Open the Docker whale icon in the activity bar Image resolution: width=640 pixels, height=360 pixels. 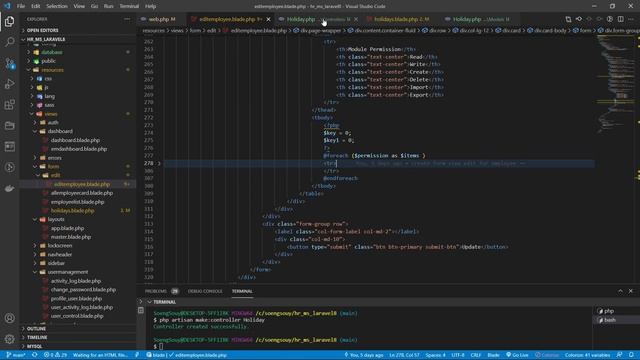9,188
